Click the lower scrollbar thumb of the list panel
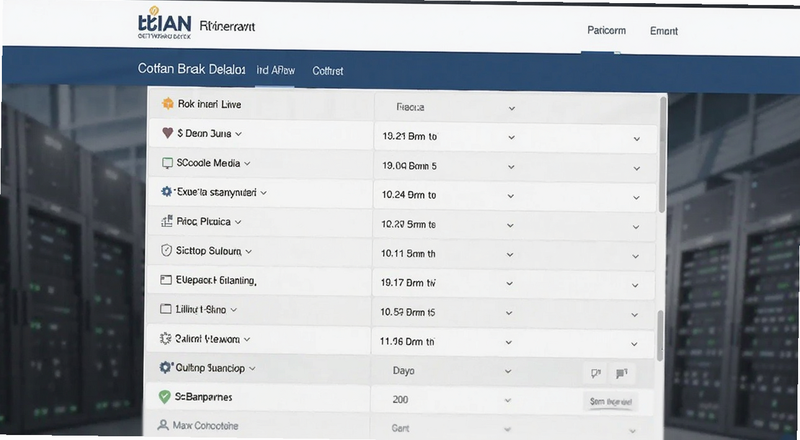 click(x=660, y=335)
